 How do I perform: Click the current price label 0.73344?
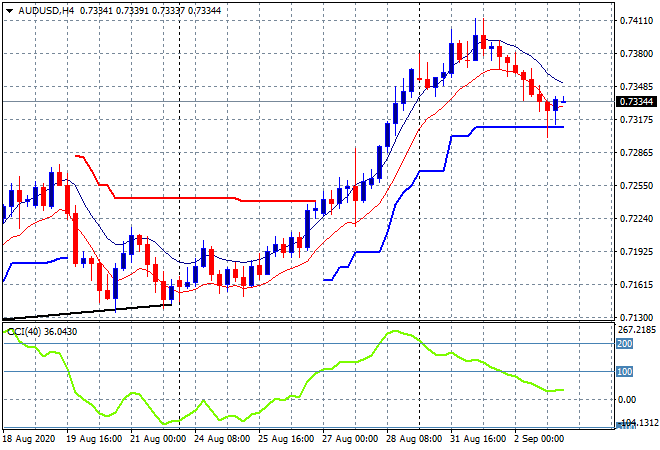636,102
